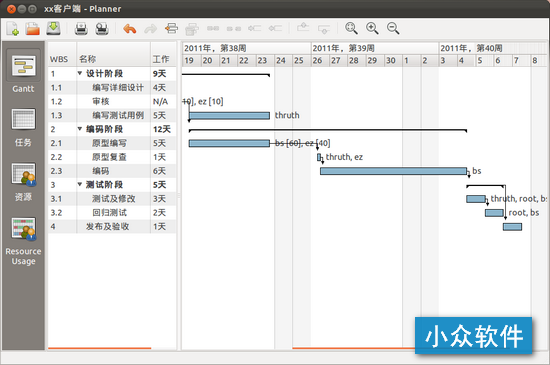Click the Move task up icon
The height and width of the screenshot is (365, 550).
[303, 27]
